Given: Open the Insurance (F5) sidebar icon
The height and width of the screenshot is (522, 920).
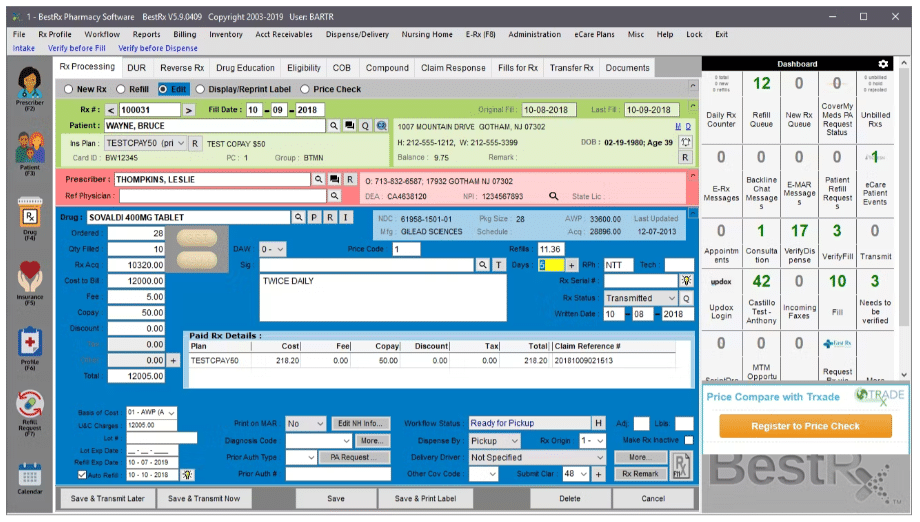Looking at the screenshot, I should (x=29, y=283).
